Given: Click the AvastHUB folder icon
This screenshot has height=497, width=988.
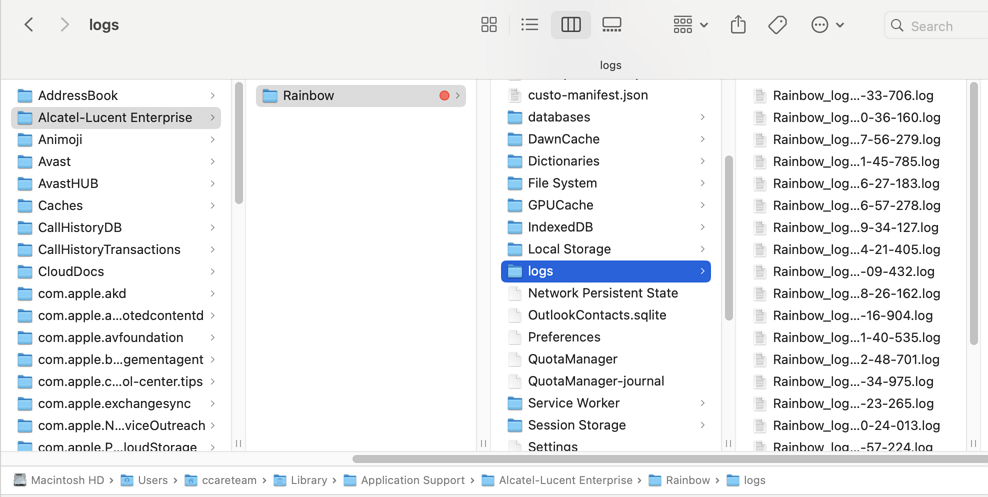Looking at the screenshot, I should coord(25,184).
